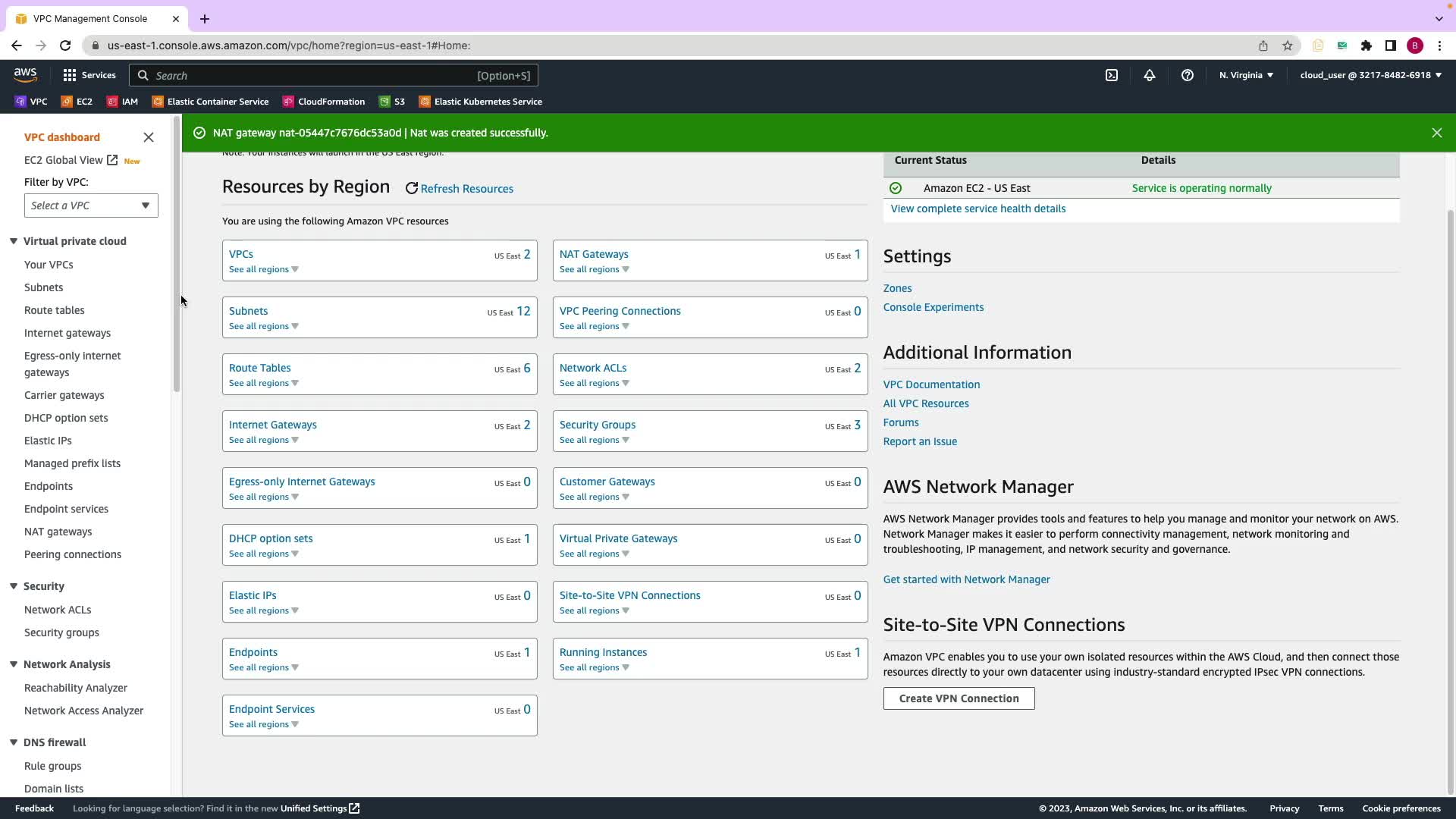
Task: Dismiss the green NAT gateway success banner
Action: (x=1436, y=133)
